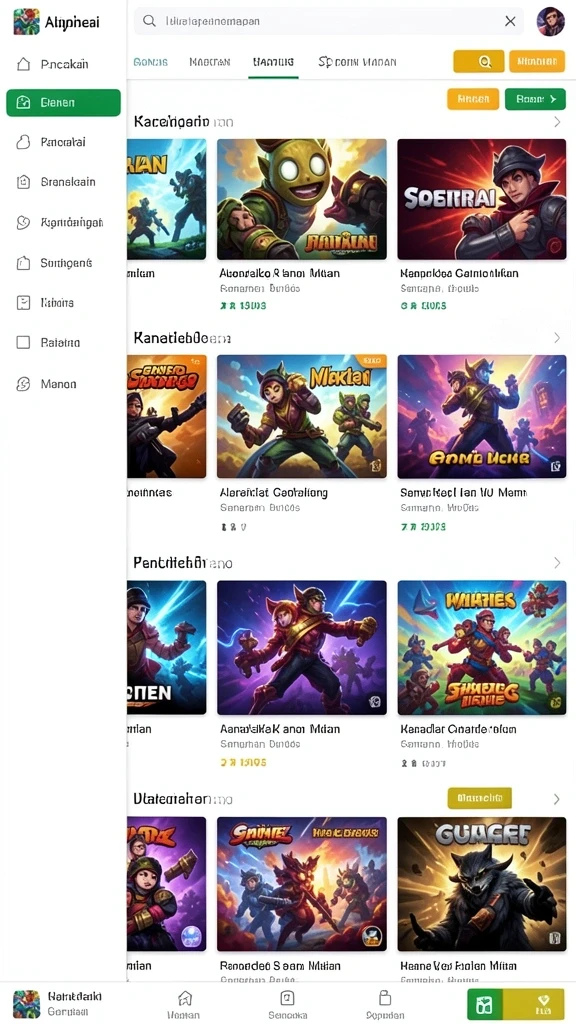Click the yellow button beside Utategiahan heading
The height and width of the screenshot is (1024, 576).
[479, 797]
